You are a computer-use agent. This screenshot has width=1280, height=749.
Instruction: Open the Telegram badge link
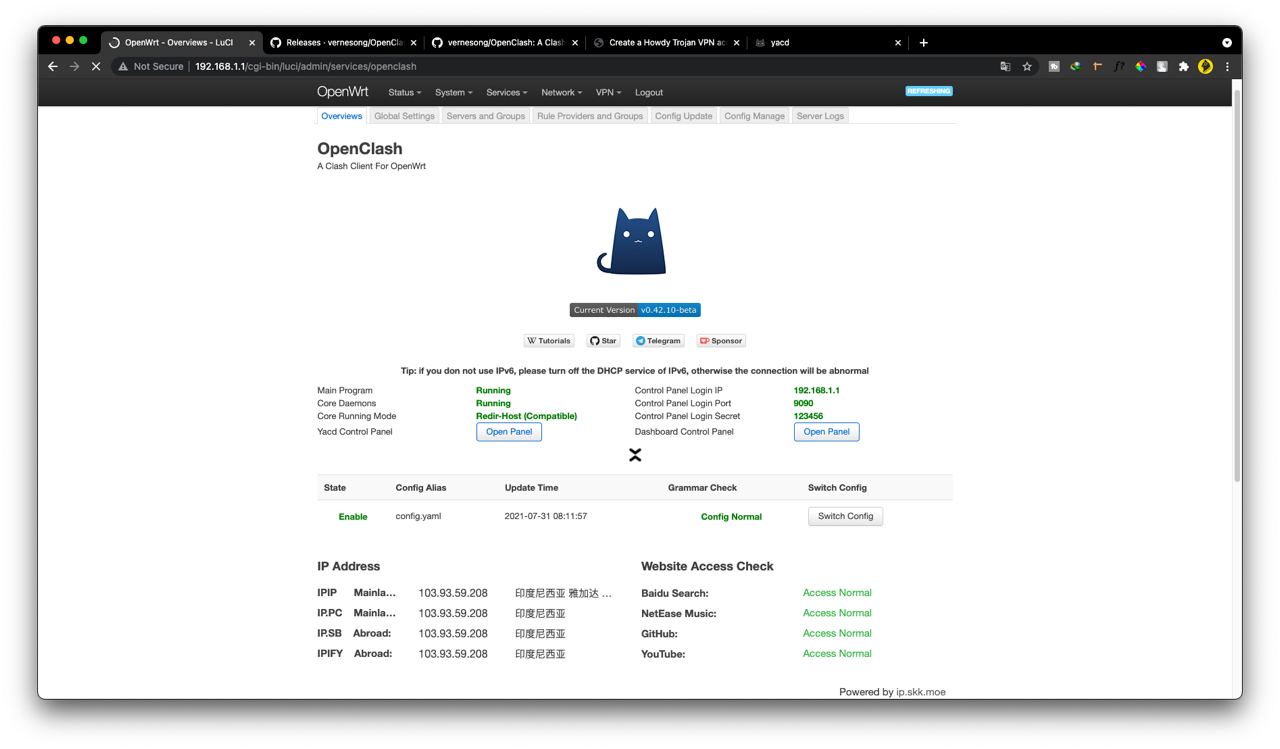[x=658, y=341]
